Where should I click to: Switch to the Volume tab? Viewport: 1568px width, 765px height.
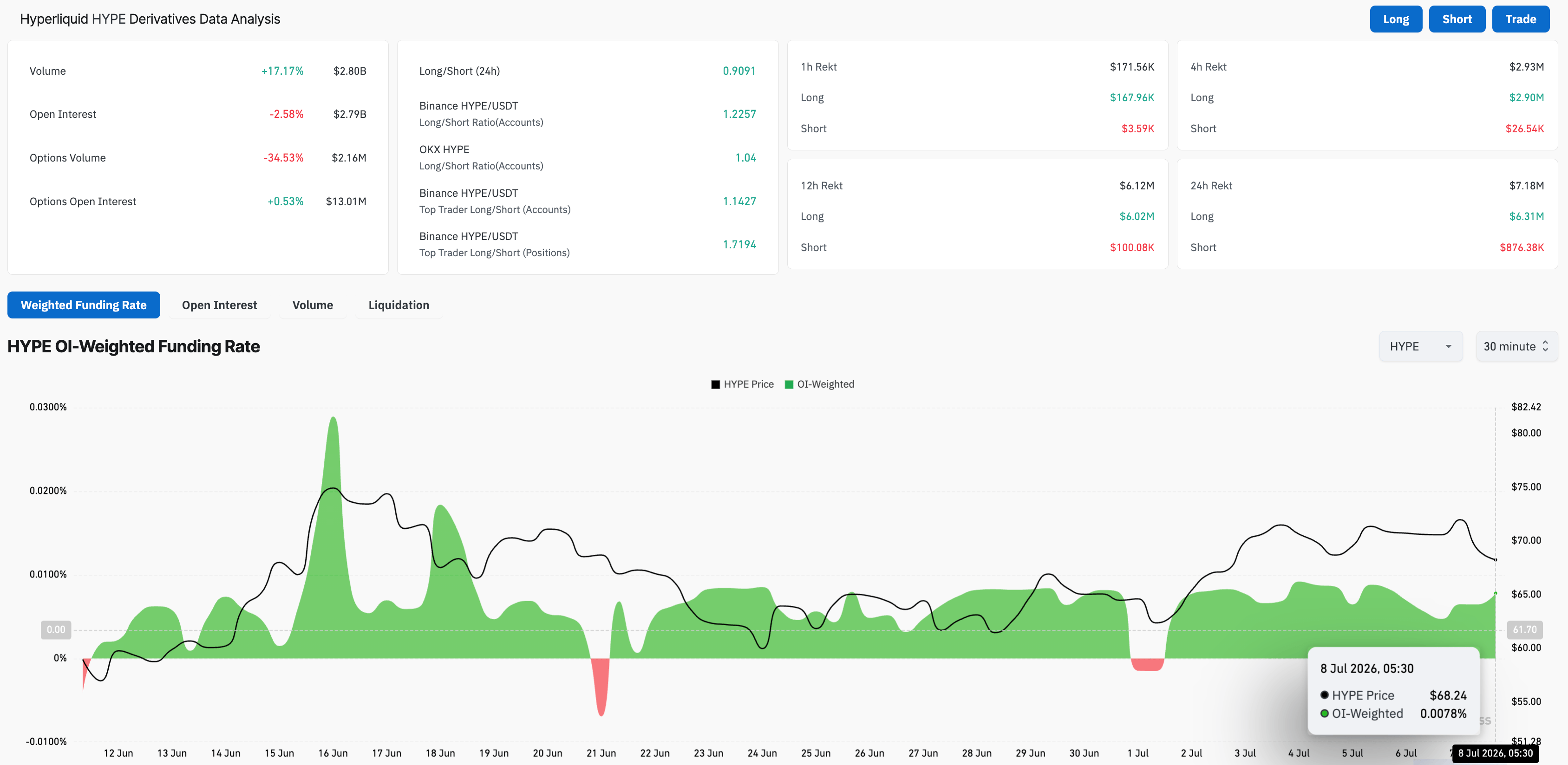point(312,305)
